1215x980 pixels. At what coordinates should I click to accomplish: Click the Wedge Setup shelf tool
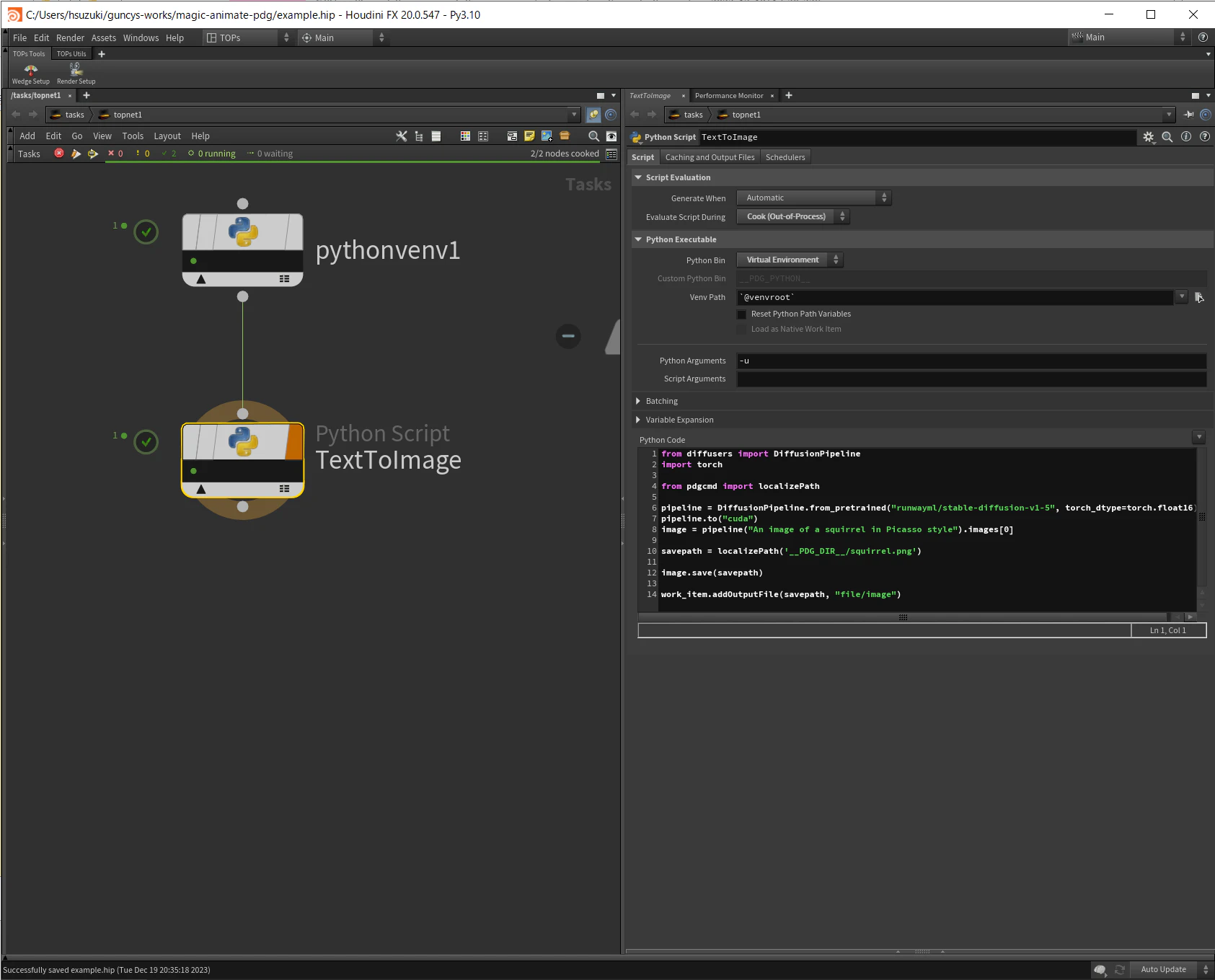30,74
